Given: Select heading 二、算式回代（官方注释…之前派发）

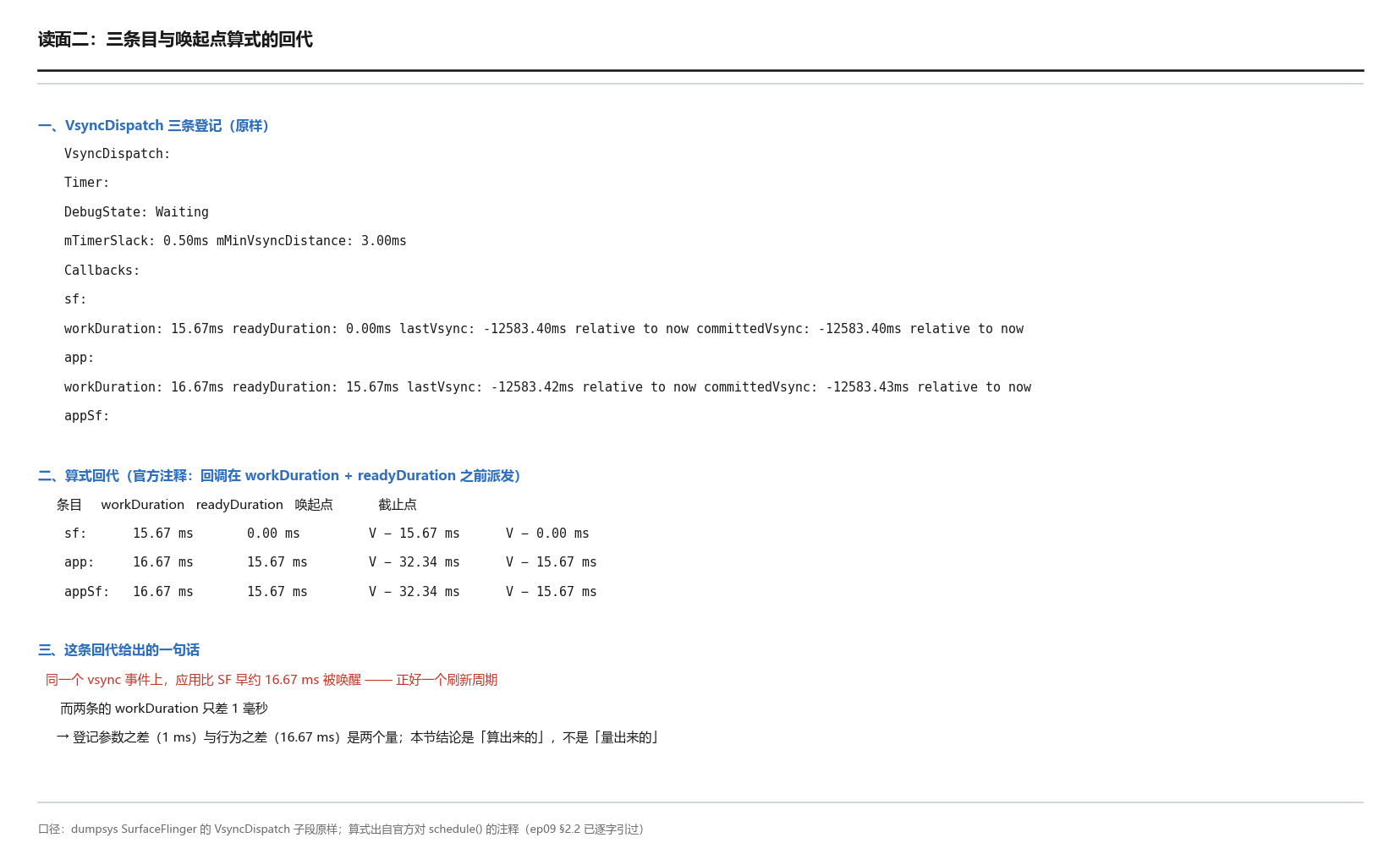Looking at the screenshot, I should (x=280, y=476).
